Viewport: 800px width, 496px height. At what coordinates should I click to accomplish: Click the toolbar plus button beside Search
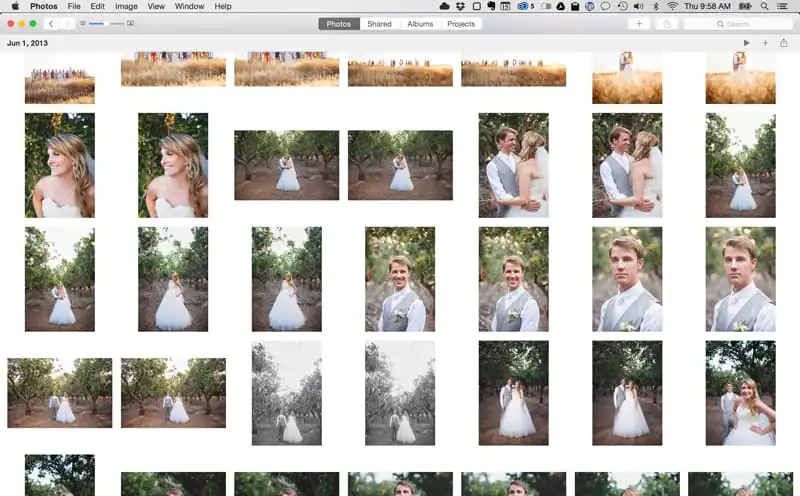(x=639, y=24)
